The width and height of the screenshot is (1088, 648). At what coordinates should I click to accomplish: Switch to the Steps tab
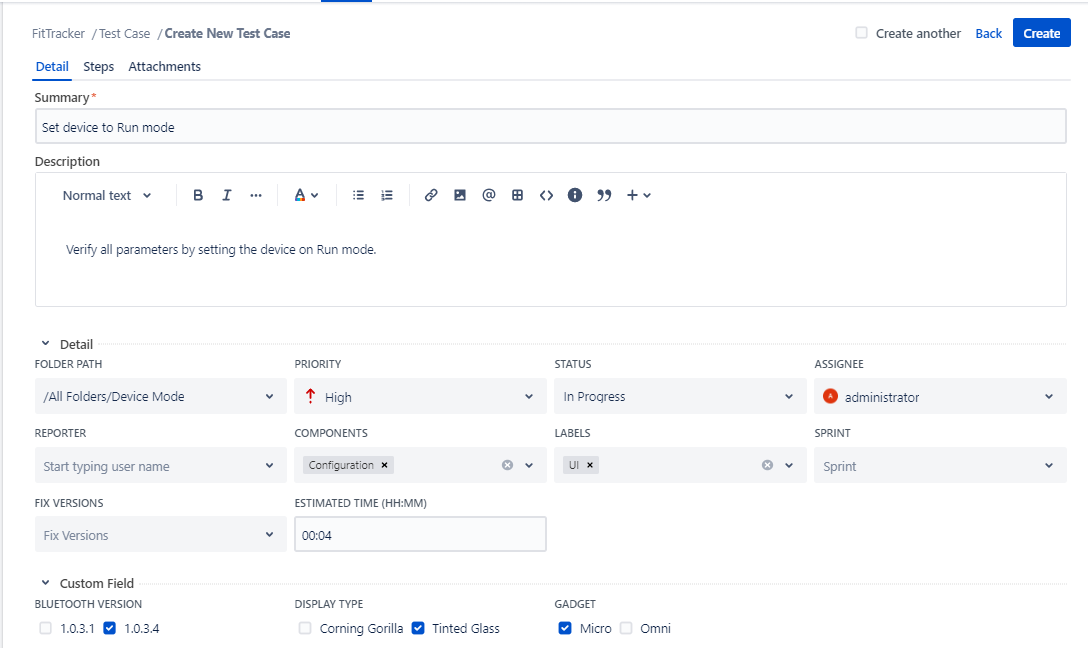pos(99,67)
